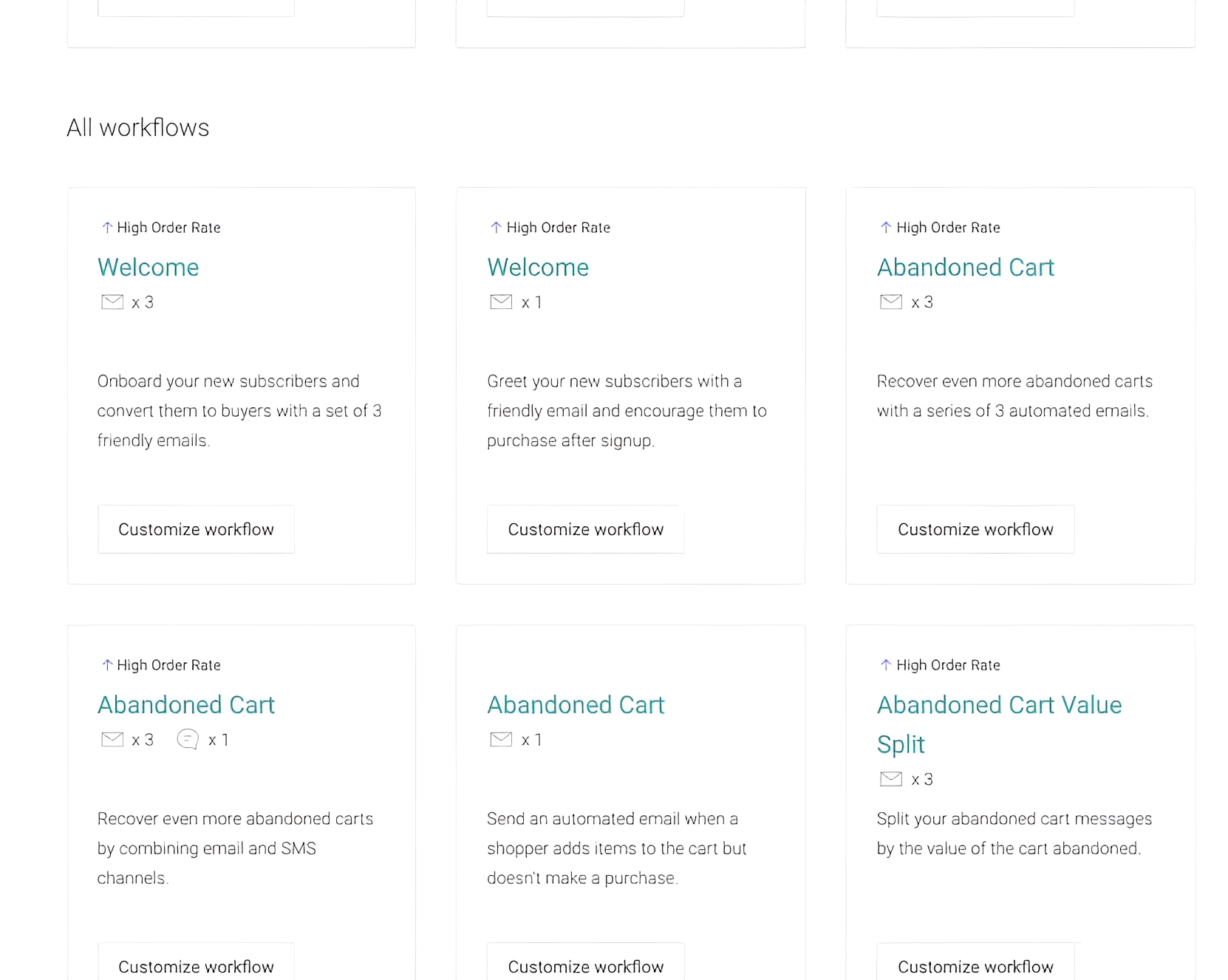Click the email envelope icon under first Welcome workflow
The width and height of the screenshot is (1228, 980).
[112, 302]
